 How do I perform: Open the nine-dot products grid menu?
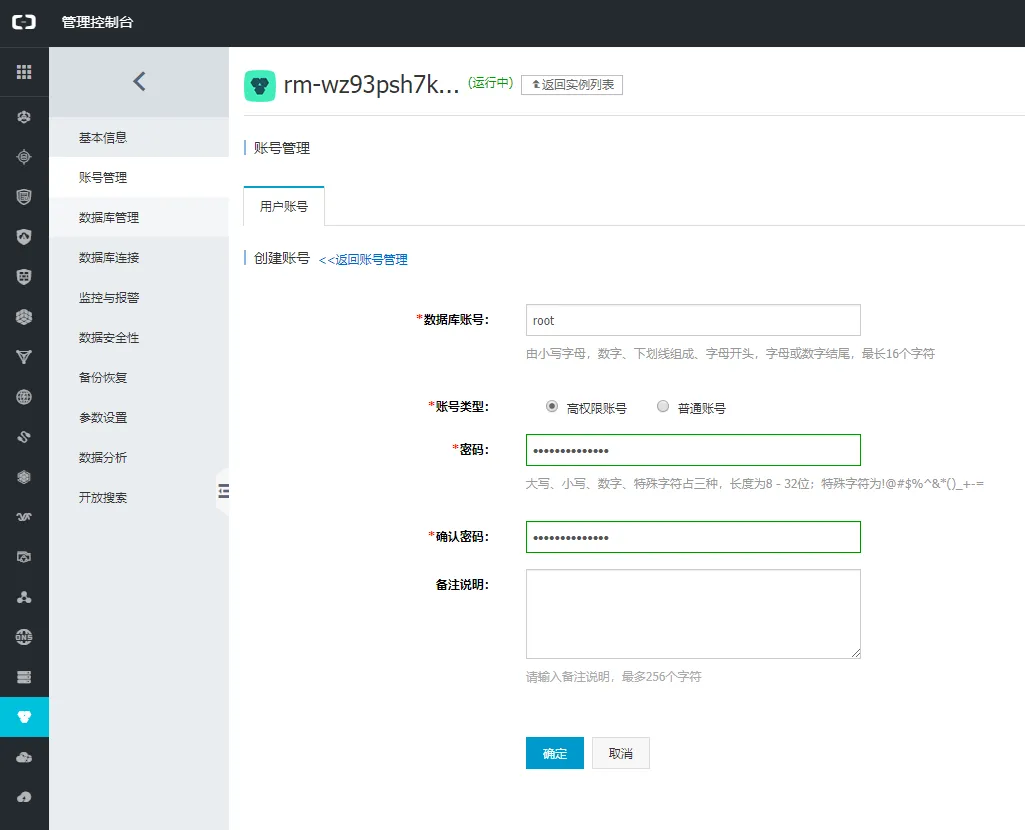pyautogui.click(x=24, y=72)
